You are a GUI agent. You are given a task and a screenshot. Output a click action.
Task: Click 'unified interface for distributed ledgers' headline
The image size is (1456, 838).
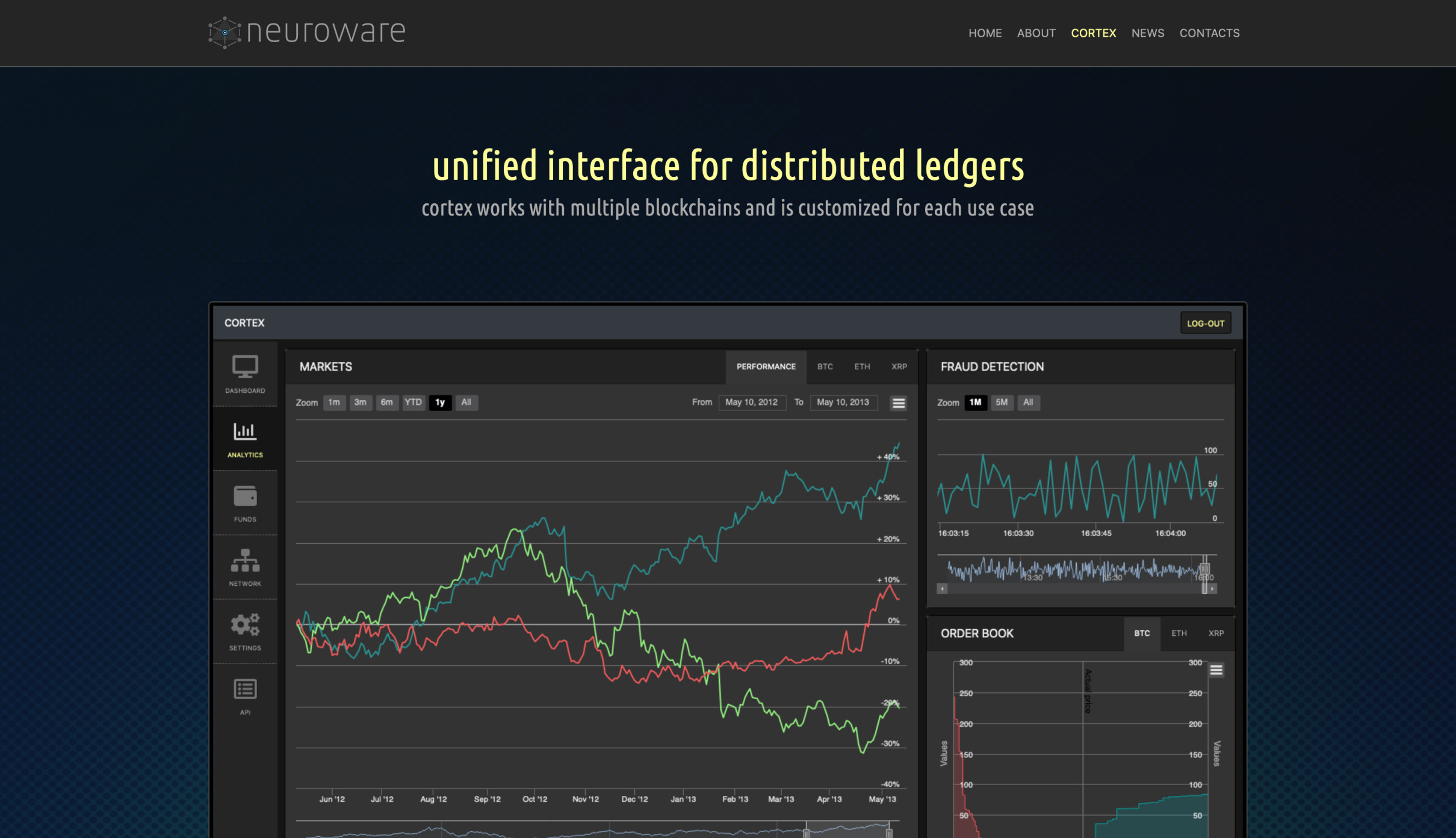point(728,166)
